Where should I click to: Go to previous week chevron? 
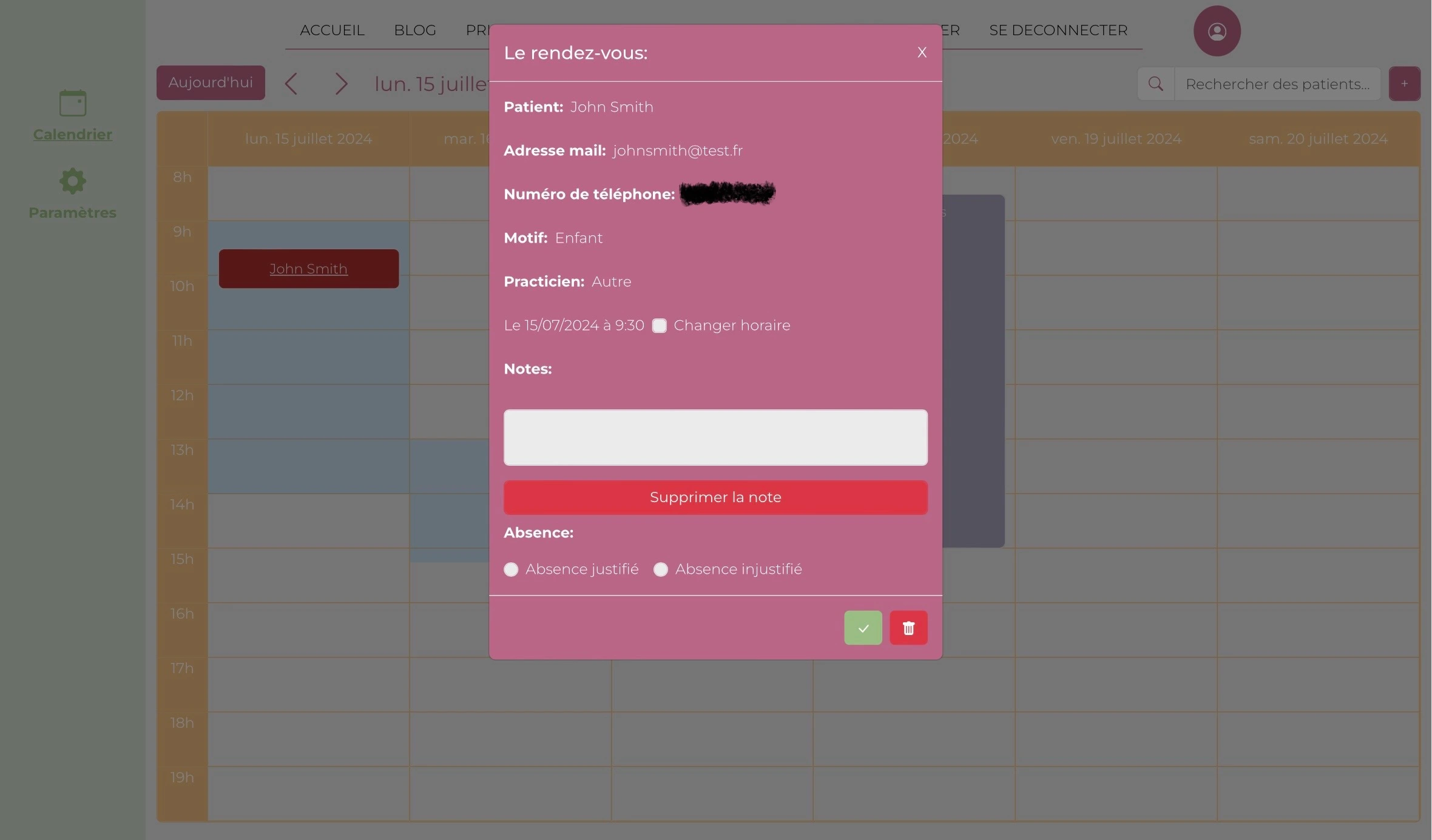291,84
